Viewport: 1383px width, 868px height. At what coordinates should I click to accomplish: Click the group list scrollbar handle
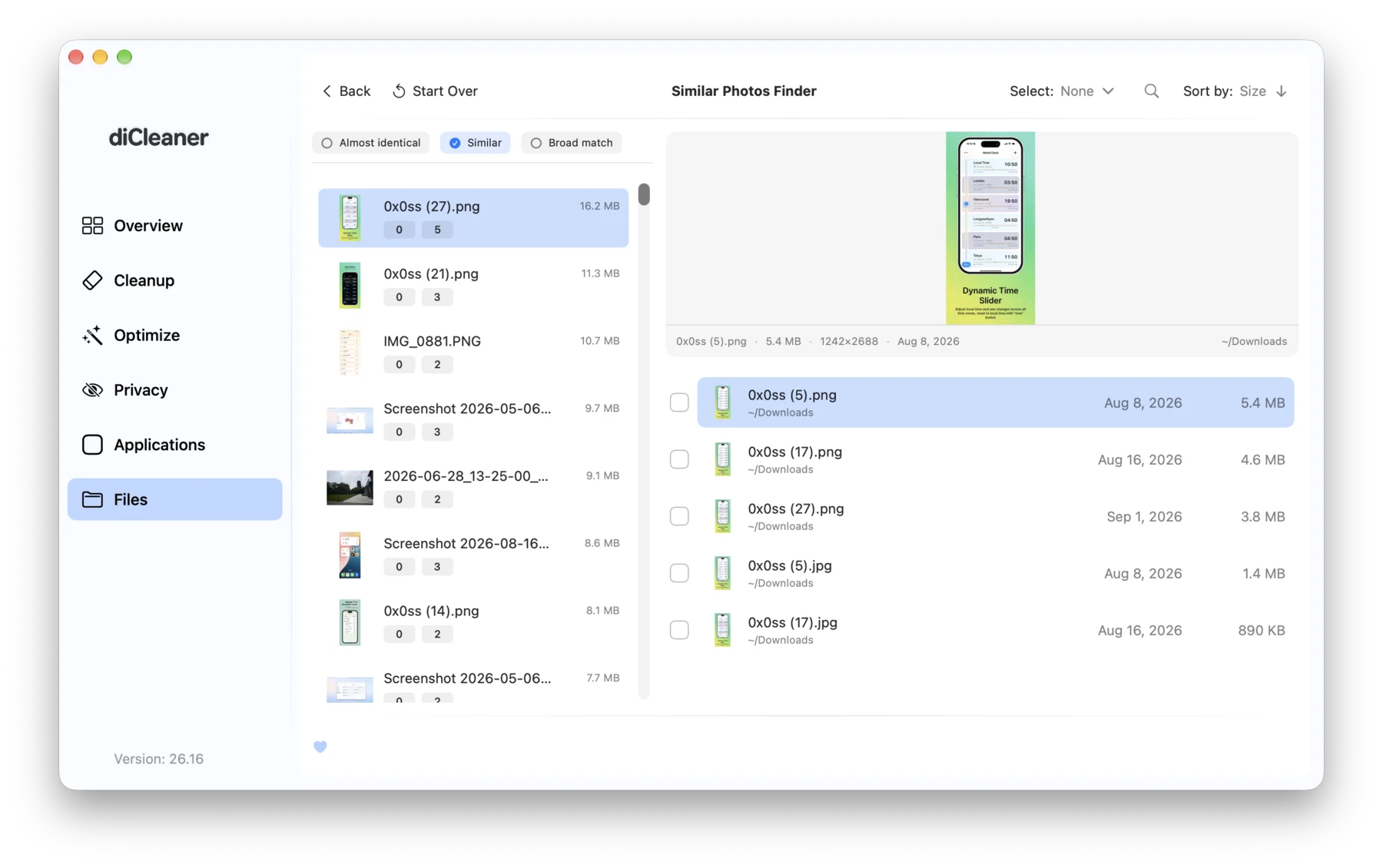click(x=644, y=194)
